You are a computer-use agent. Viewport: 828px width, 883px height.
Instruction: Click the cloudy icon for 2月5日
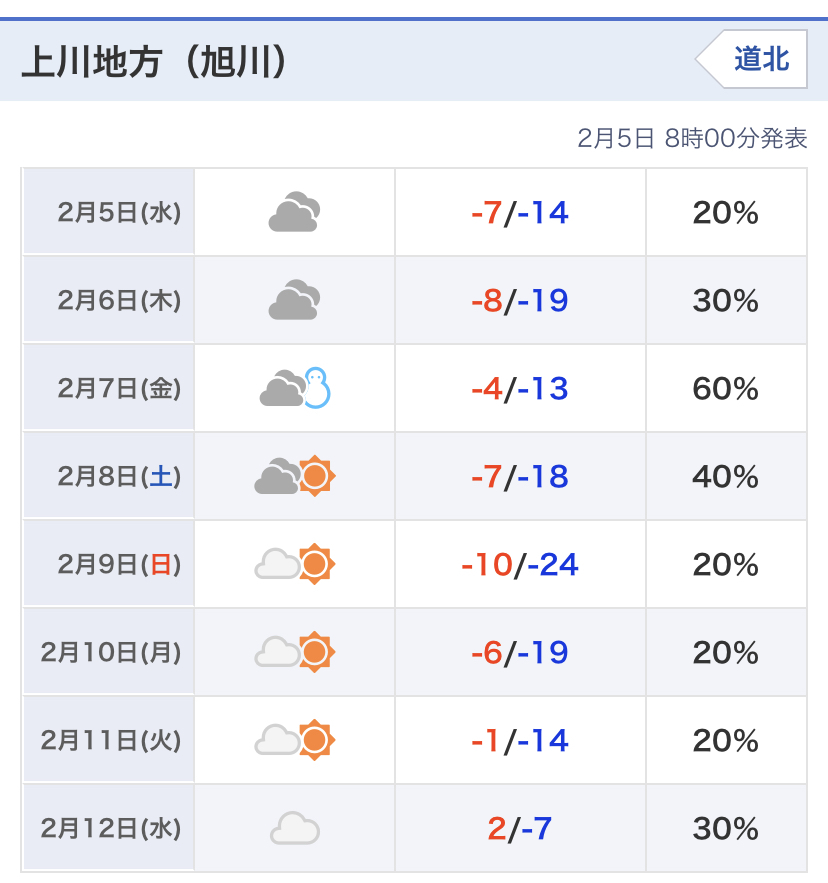(294, 213)
